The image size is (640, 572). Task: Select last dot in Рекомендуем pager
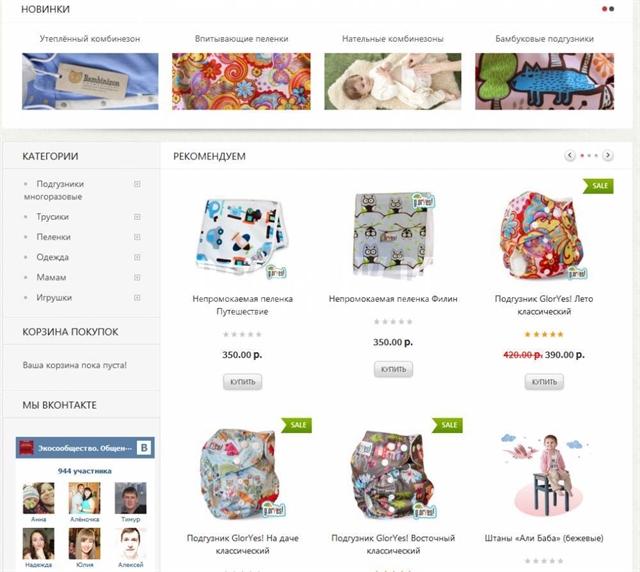[596, 156]
